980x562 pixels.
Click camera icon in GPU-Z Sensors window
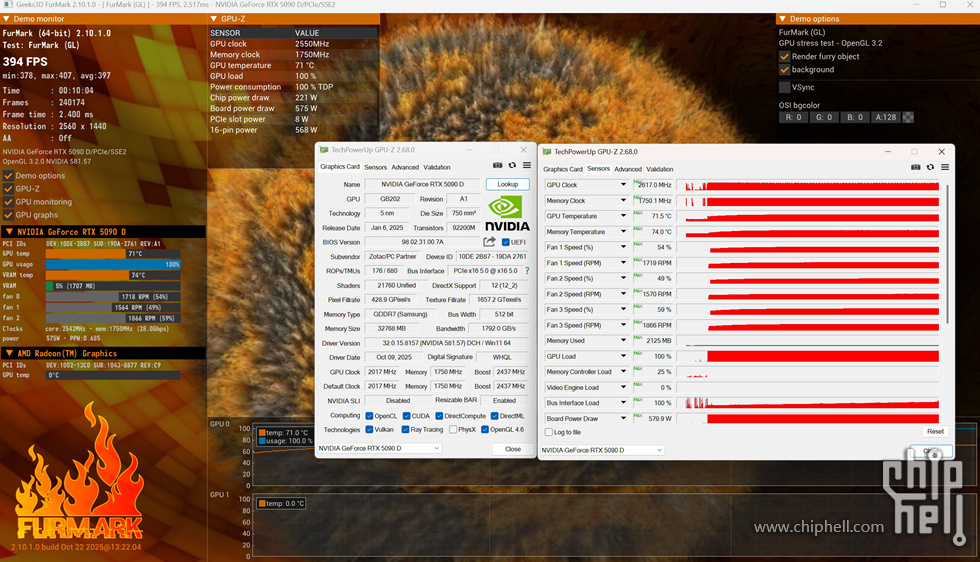click(916, 168)
